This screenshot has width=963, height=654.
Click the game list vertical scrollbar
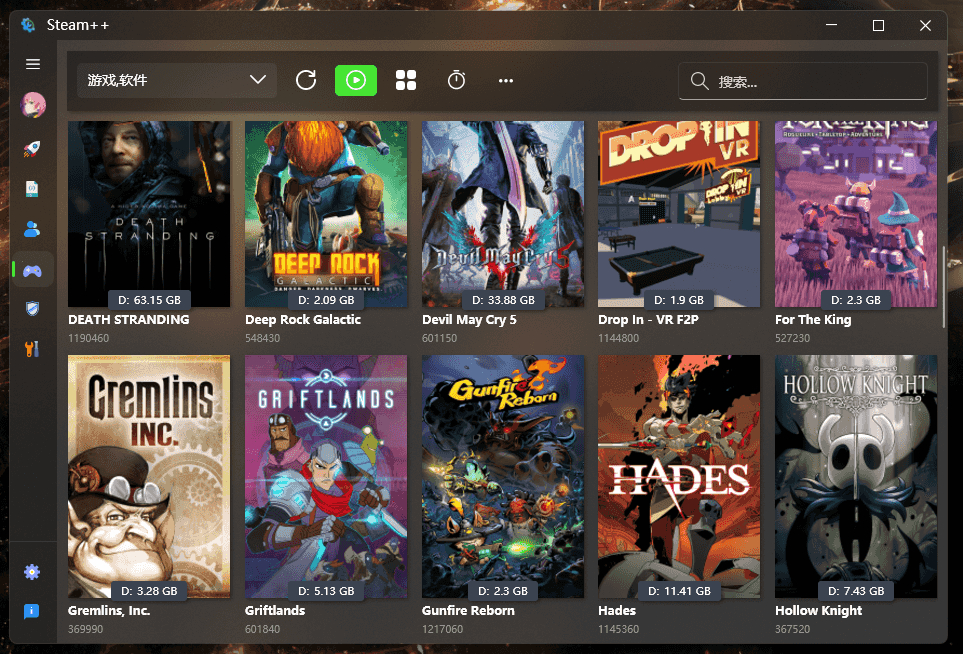coord(944,287)
